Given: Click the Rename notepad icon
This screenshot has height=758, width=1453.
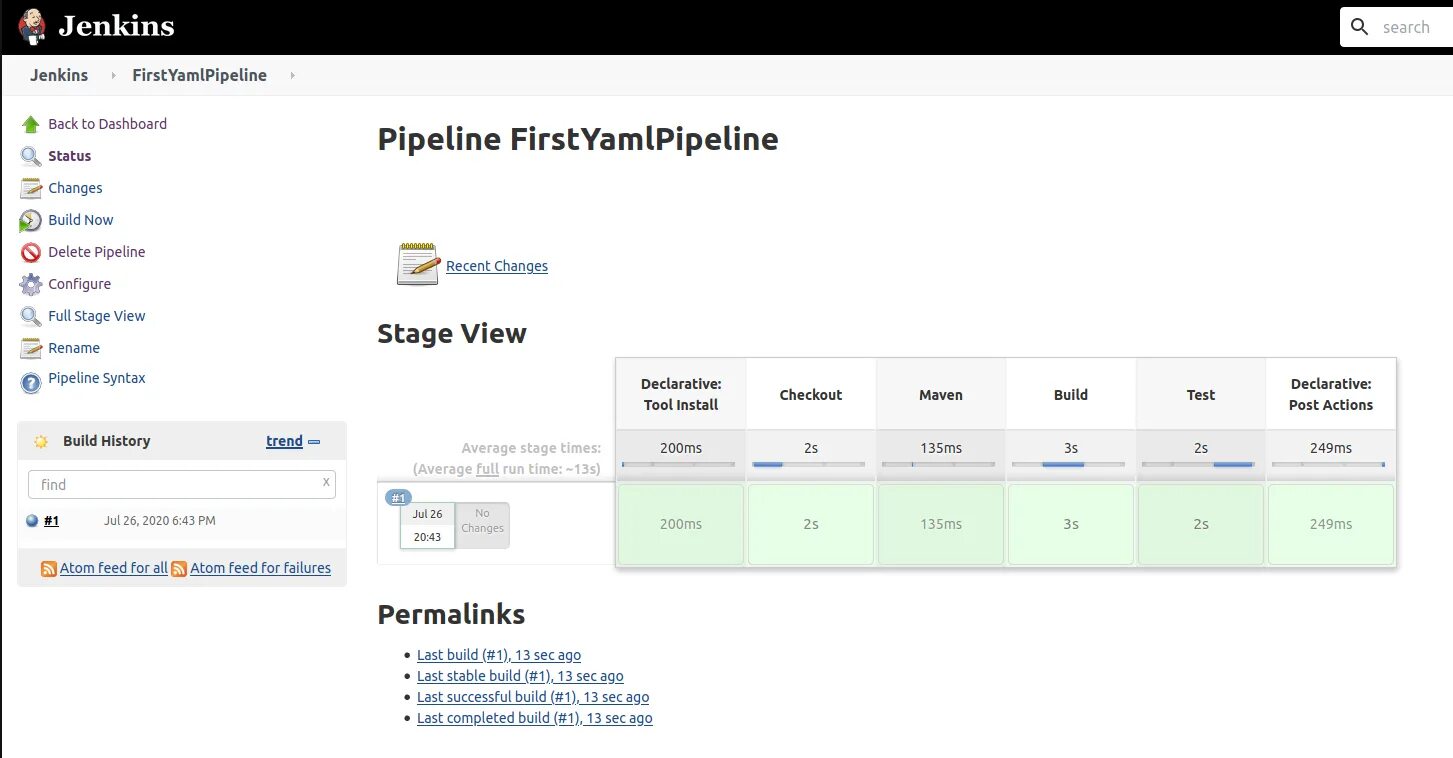Looking at the screenshot, I should [31, 349].
